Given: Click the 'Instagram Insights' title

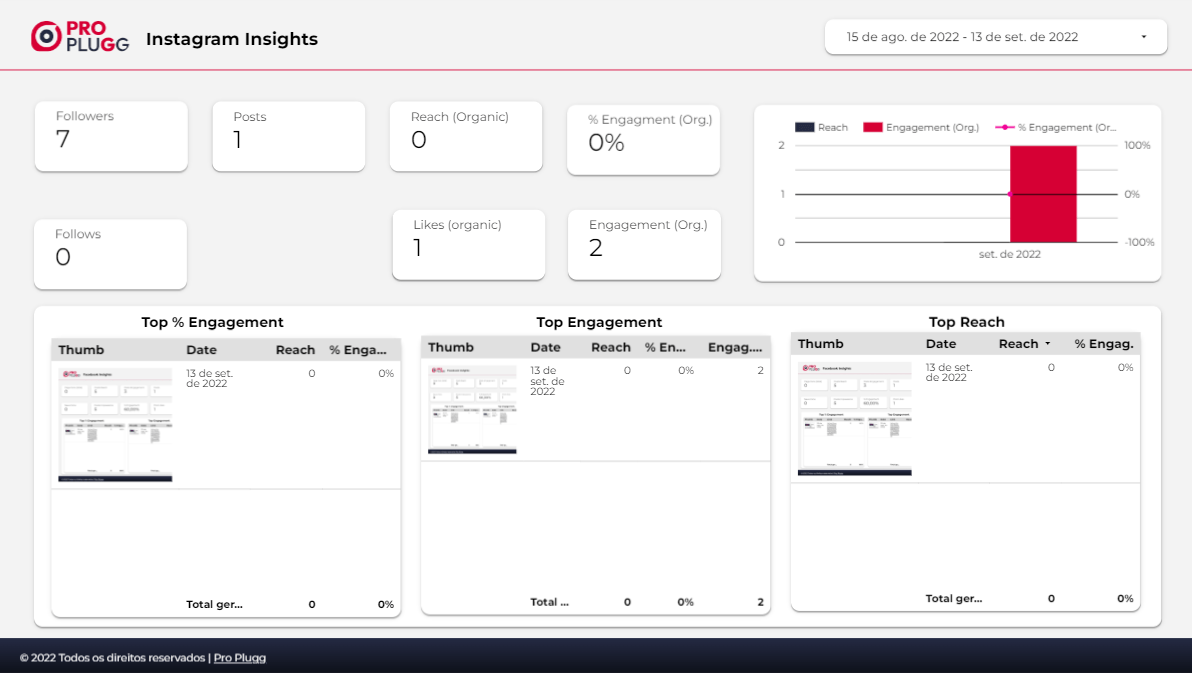Looking at the screenshot, I should [x=232, y=39].
